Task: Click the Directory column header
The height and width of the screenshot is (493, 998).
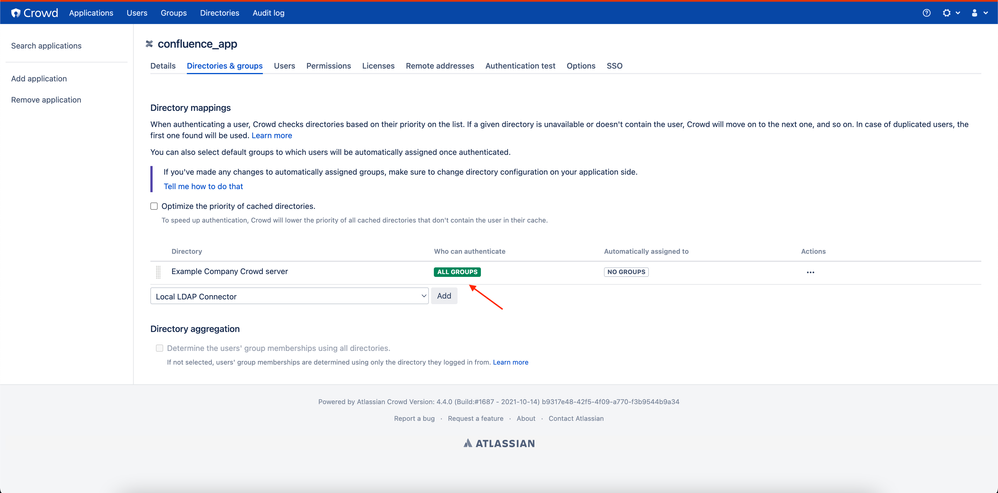Action: (x=186, y=252)
